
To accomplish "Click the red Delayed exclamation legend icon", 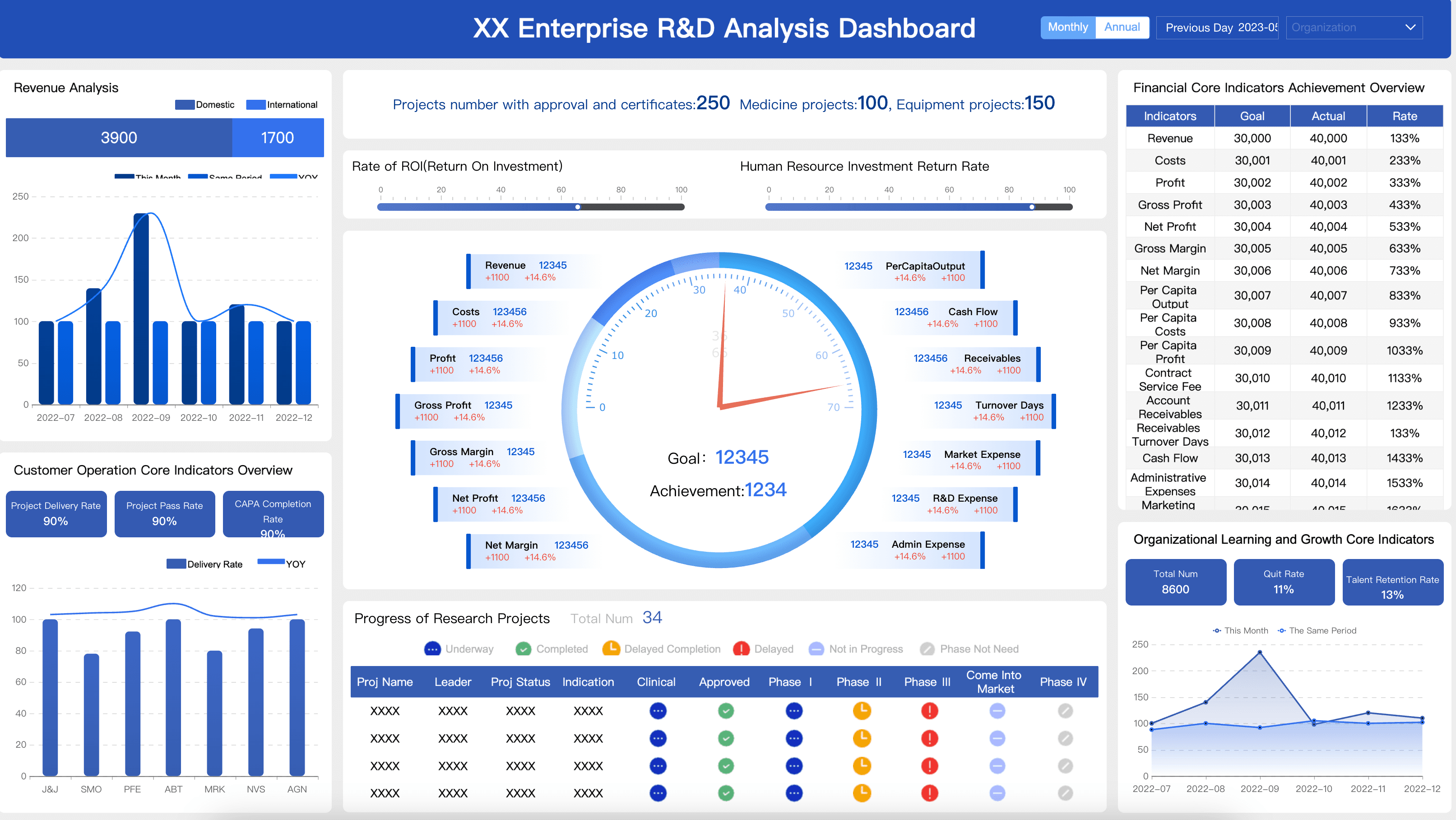I will (x=741, y=649).
